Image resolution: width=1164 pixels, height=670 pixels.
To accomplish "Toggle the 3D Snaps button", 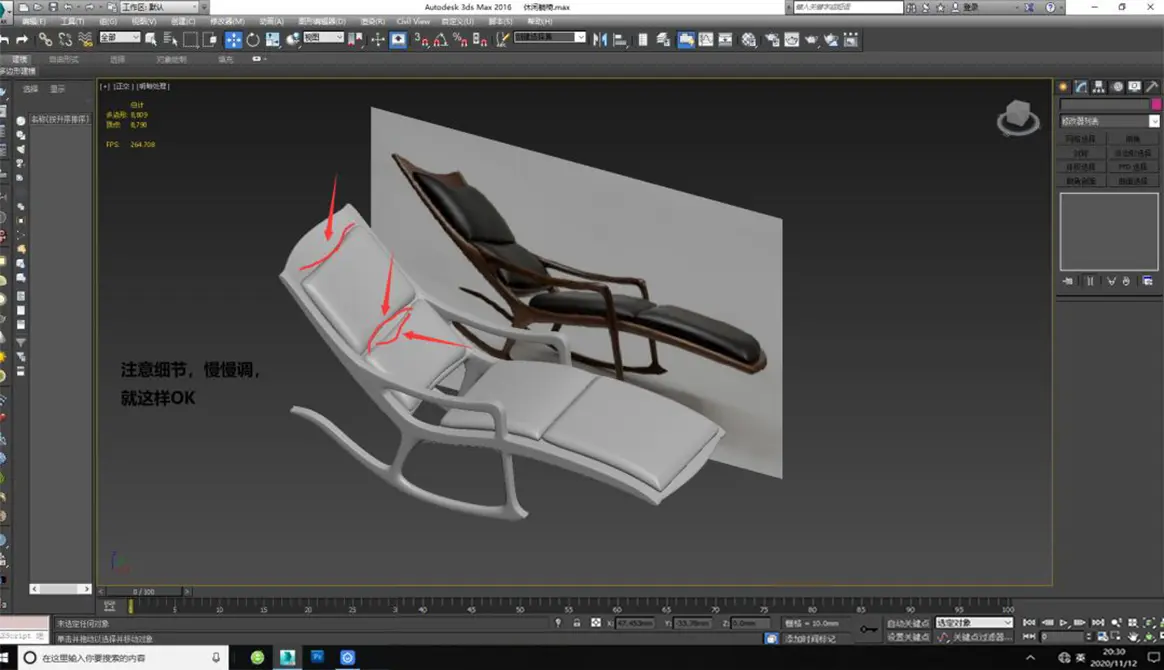I will tap(421, 40).
